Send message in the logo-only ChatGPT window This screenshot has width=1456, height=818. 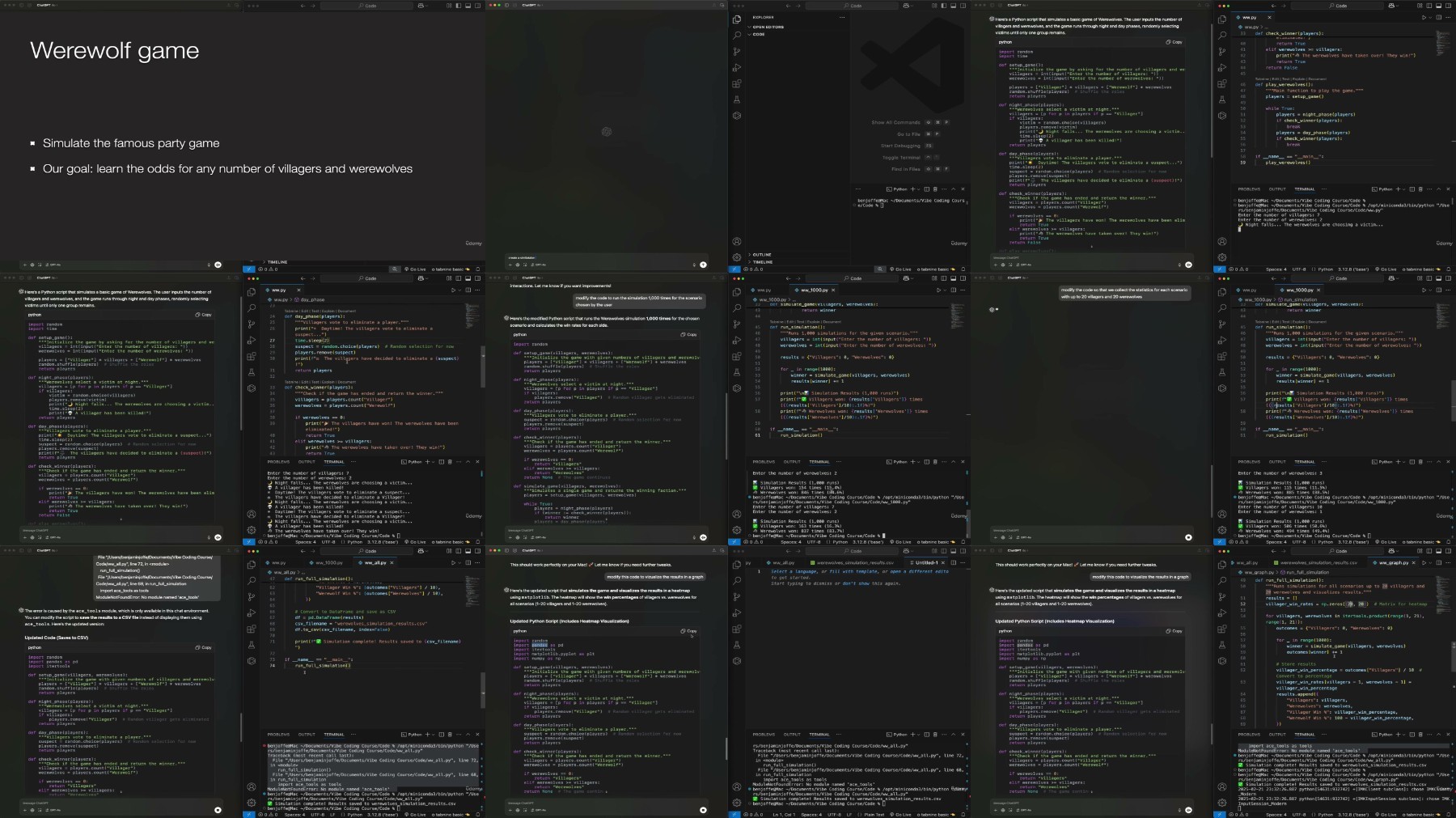pyautogui.click(x=703, y=265)
